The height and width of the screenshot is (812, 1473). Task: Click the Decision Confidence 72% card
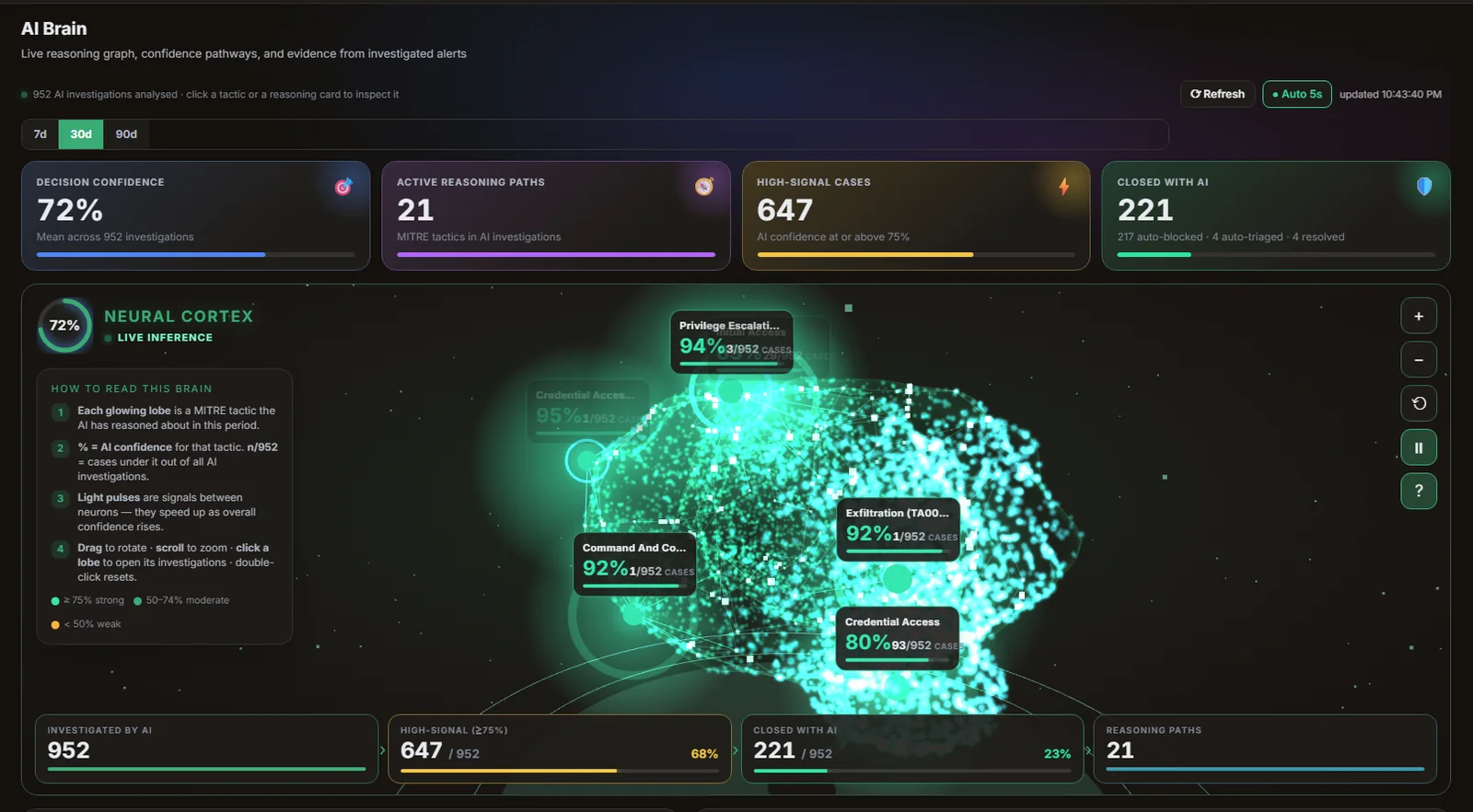[x=195, y=215]
